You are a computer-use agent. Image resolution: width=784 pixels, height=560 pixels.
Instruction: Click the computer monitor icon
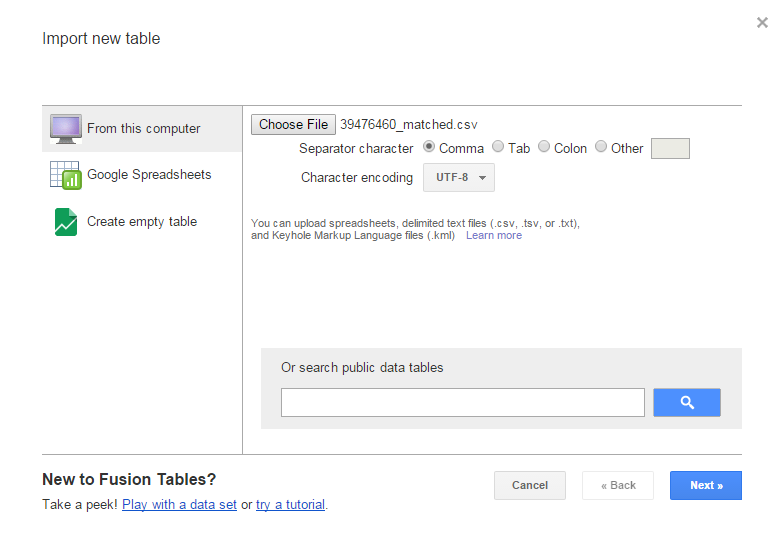(x=66, y=129)
